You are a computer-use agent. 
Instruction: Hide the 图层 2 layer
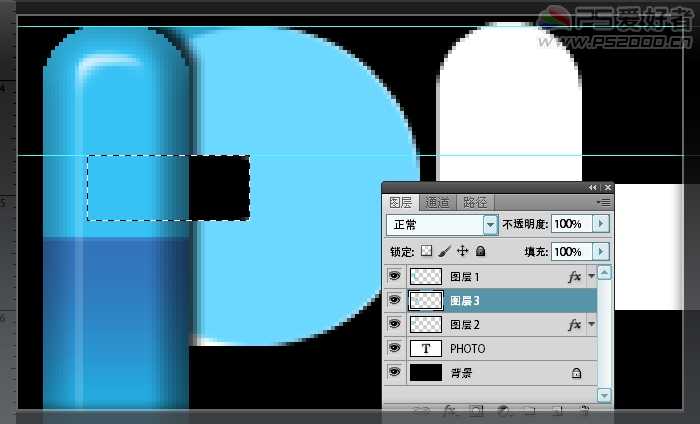click(x=395, y=324)
